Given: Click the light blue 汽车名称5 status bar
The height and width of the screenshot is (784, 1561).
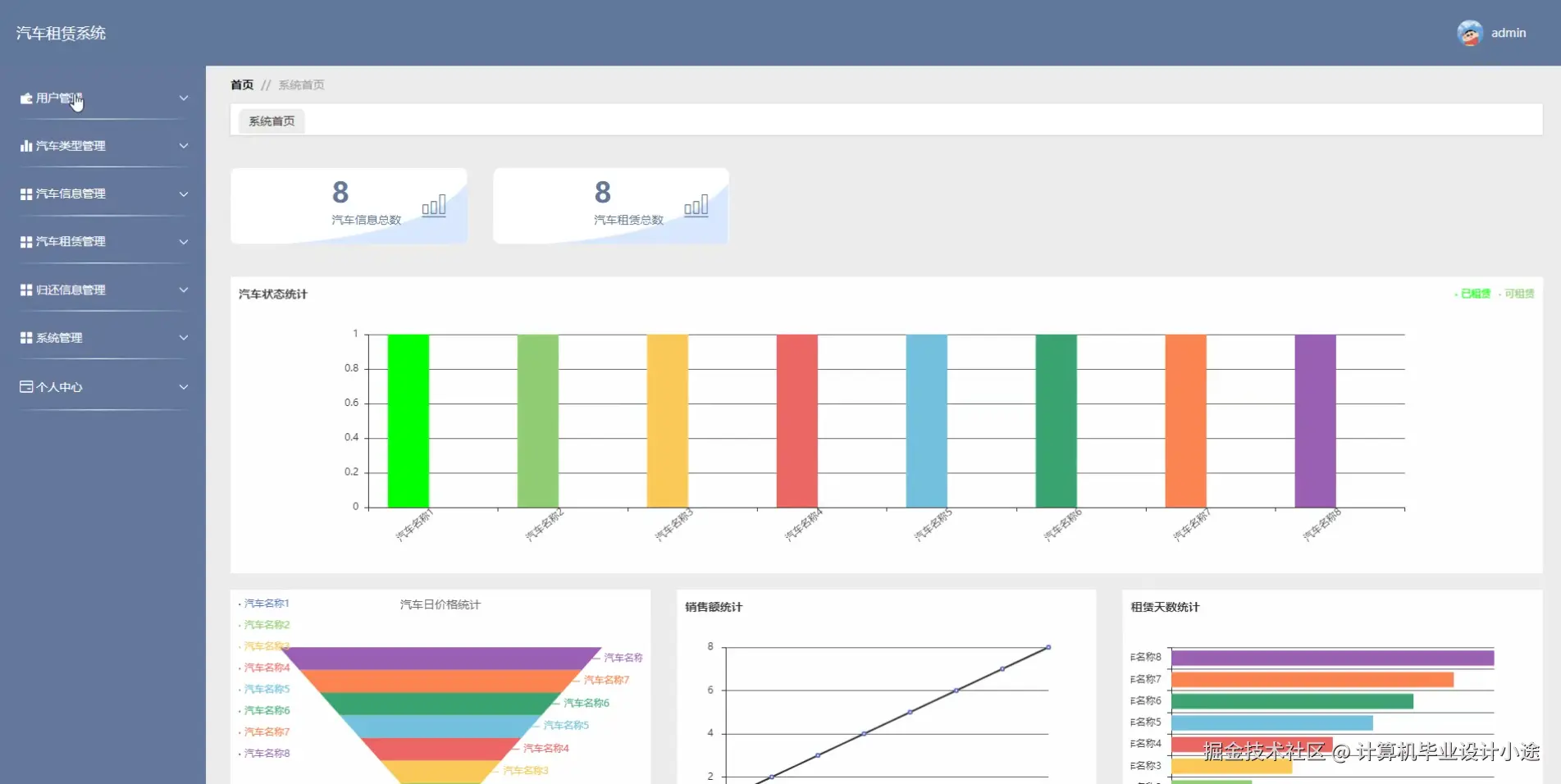Looking at the screenshot, I should tap(927, 421).
